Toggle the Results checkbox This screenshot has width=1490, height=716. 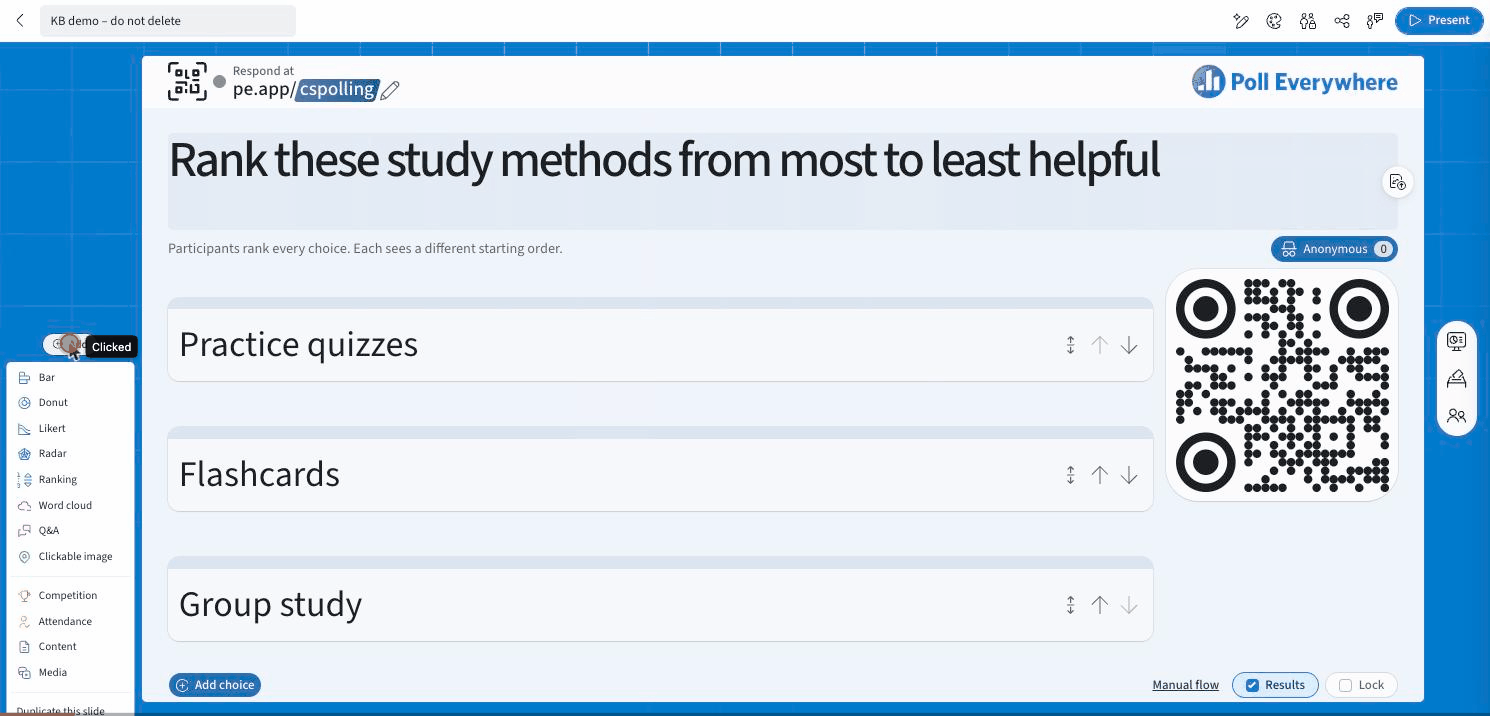coord(1275,685)
